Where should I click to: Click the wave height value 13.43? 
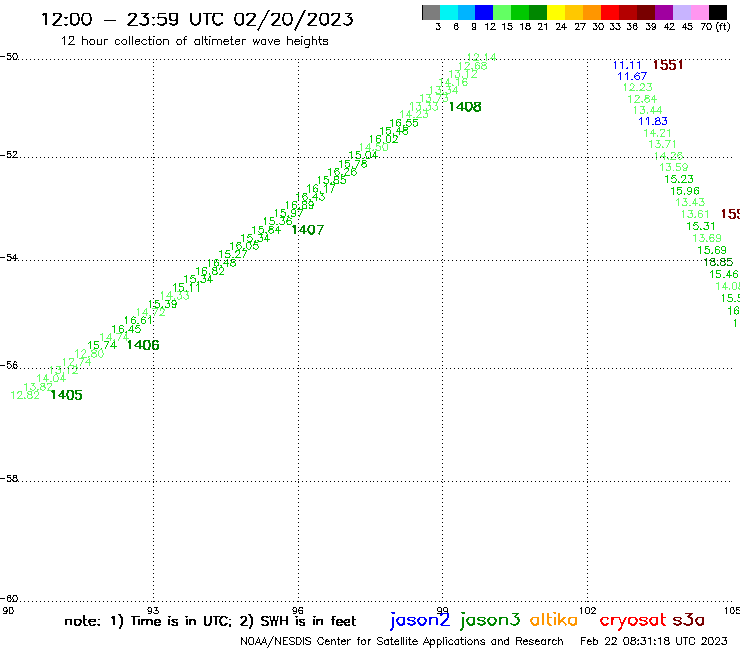tap(690, 203)
